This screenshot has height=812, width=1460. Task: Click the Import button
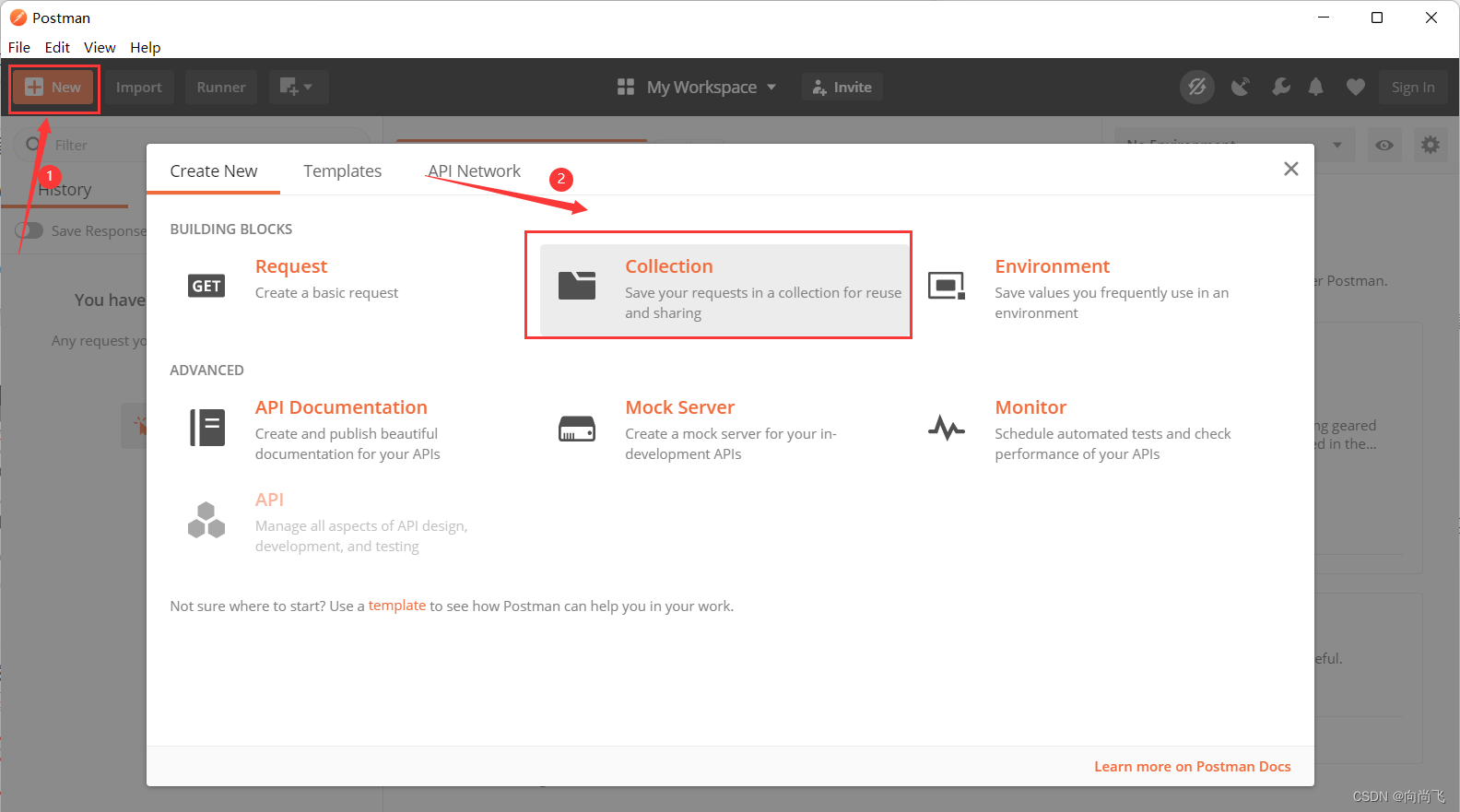[139, 88]
